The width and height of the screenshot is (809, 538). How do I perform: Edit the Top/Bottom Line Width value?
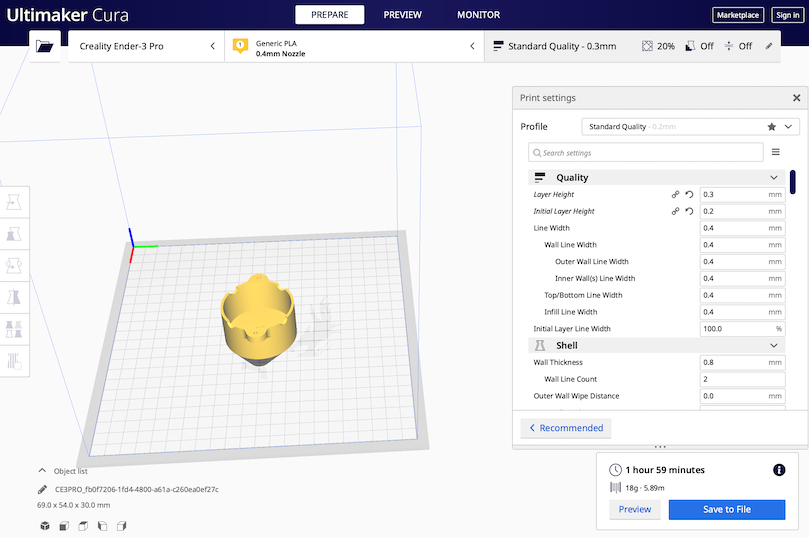(742, 295)
